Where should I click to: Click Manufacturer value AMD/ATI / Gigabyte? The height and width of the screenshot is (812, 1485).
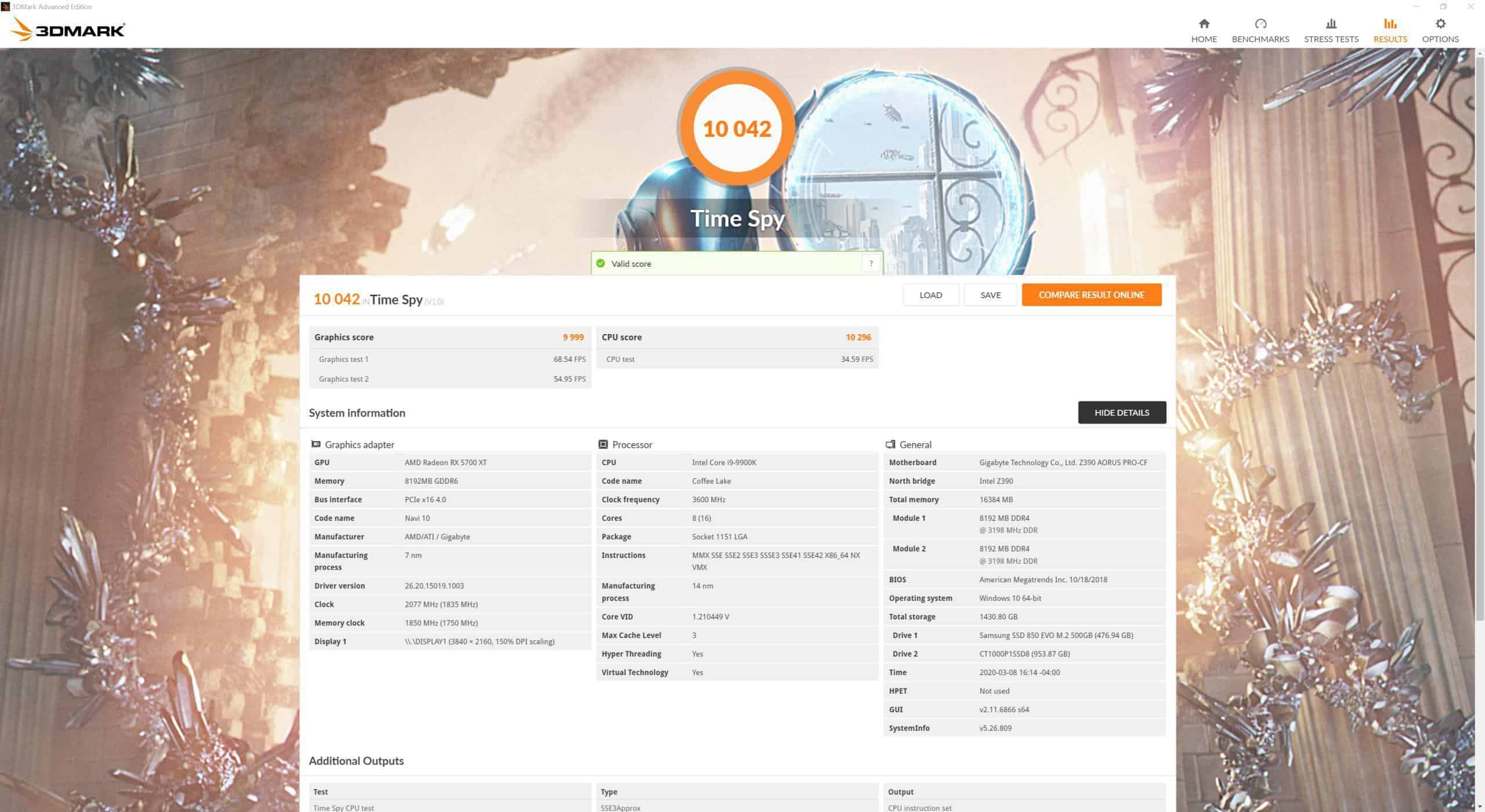[437, 536]
